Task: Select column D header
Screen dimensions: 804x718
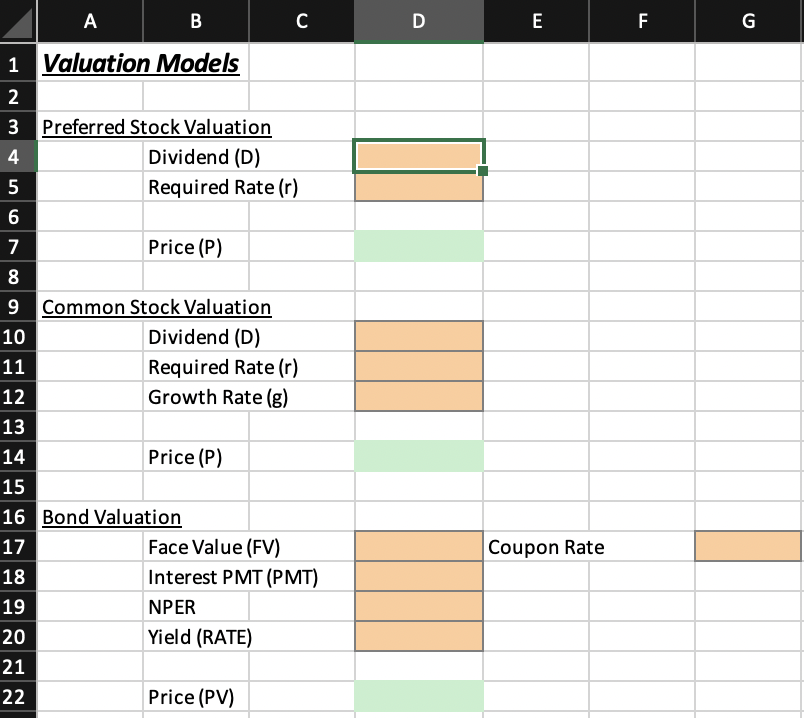Action: [418, 21]
